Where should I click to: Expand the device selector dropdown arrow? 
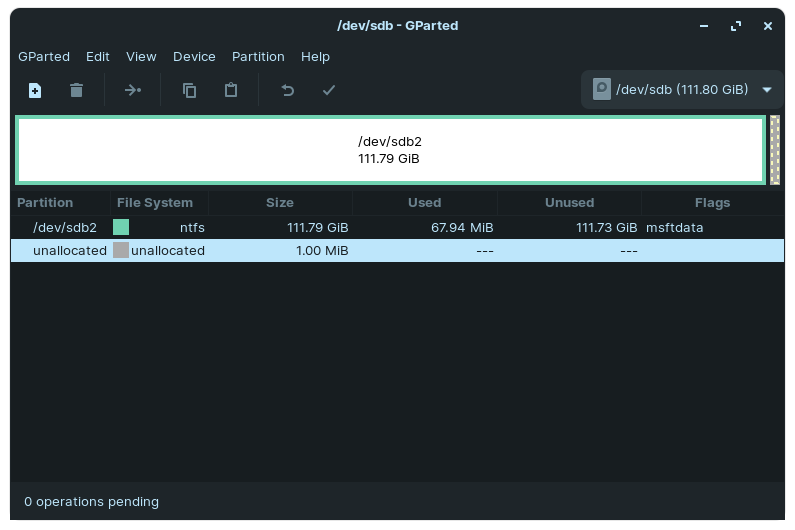pos(767,90)
